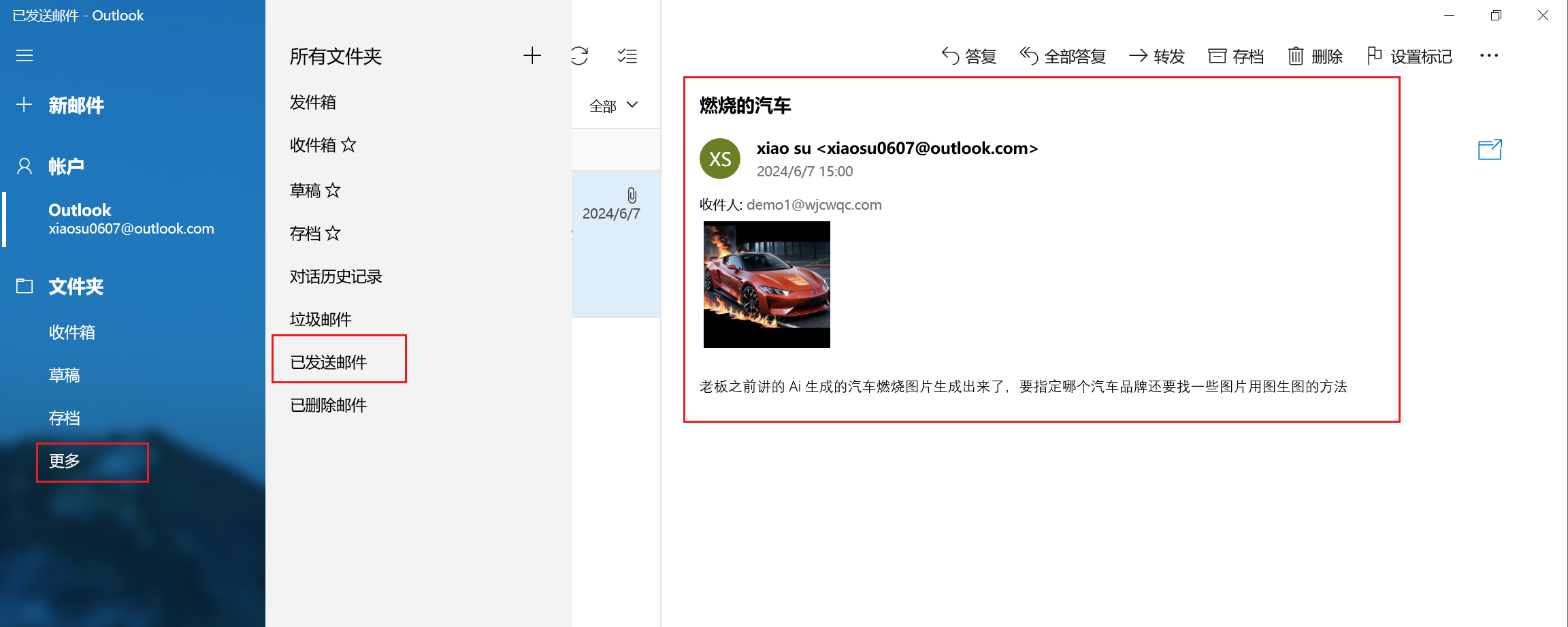This screenshot has width=1568, height=627.
Task: Expand the 帐户 accounts section
Action: (66, 167)
